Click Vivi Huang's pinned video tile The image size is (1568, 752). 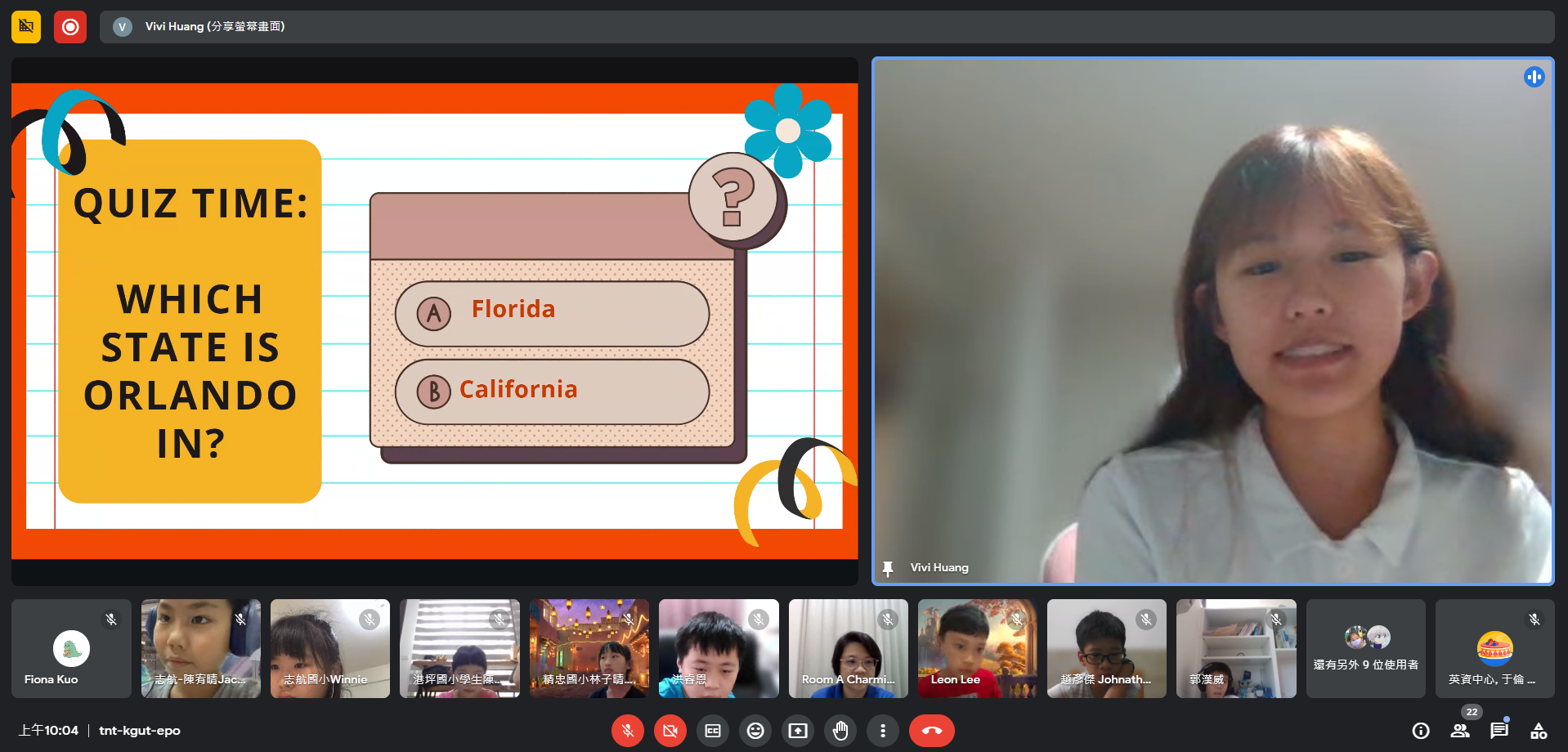(x=1213, y=320)
